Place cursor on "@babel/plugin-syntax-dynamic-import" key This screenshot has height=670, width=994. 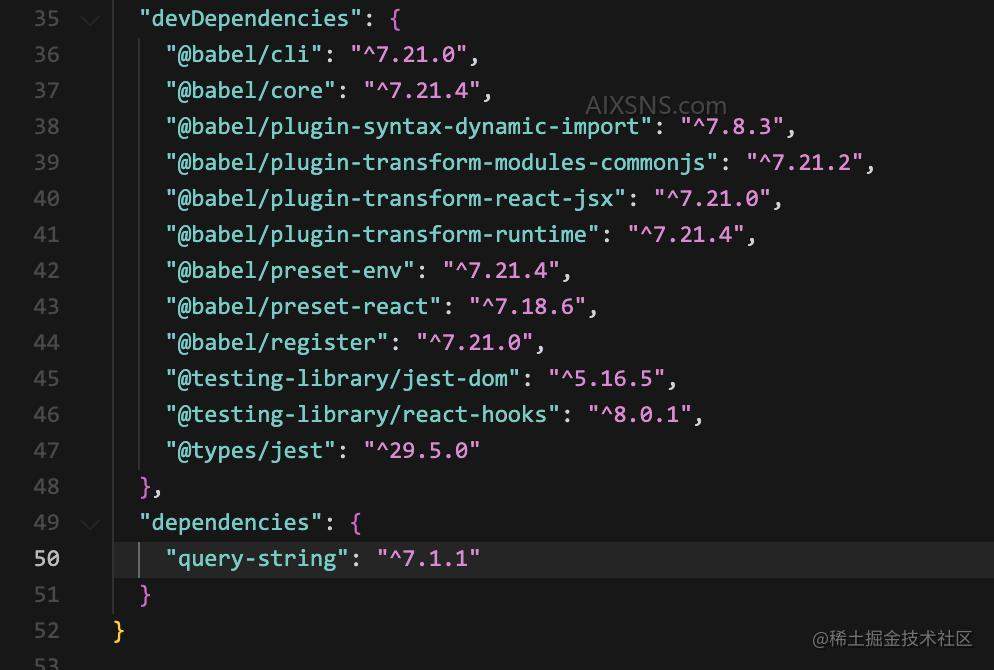(x=409, y=127)
